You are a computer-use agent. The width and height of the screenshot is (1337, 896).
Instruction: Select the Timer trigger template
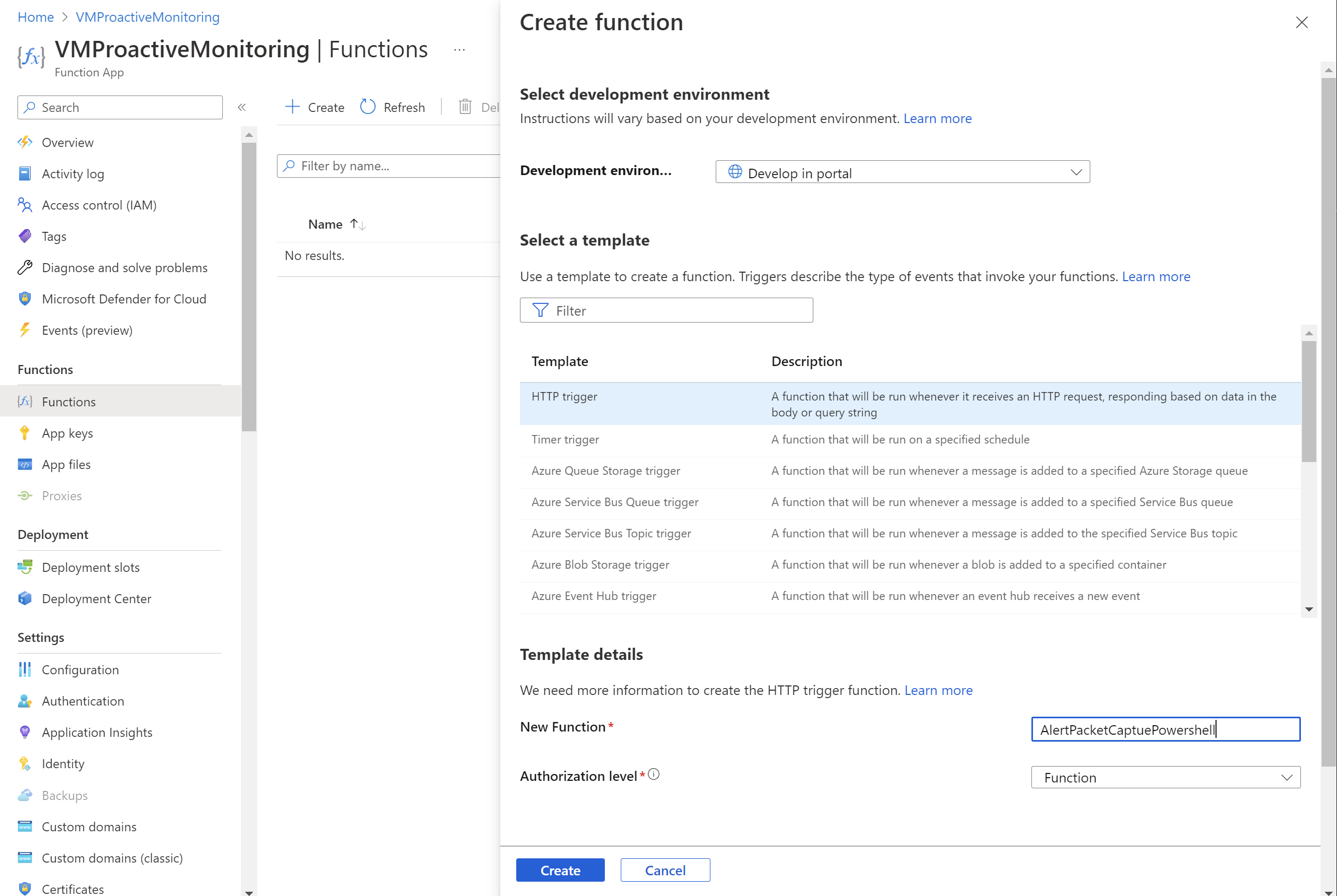point(565,439)
